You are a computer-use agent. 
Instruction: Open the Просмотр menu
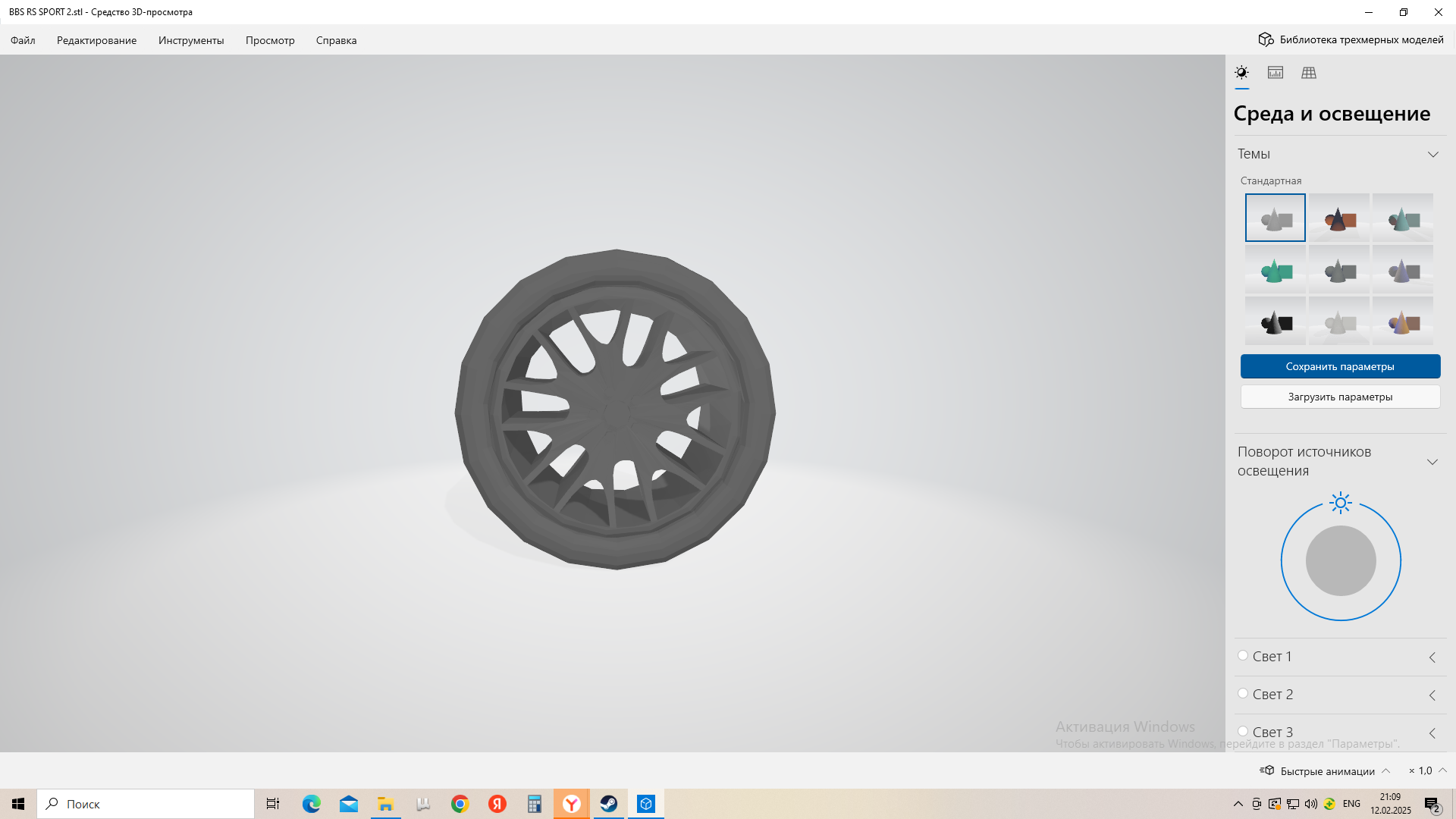click(x=270, y=40)
